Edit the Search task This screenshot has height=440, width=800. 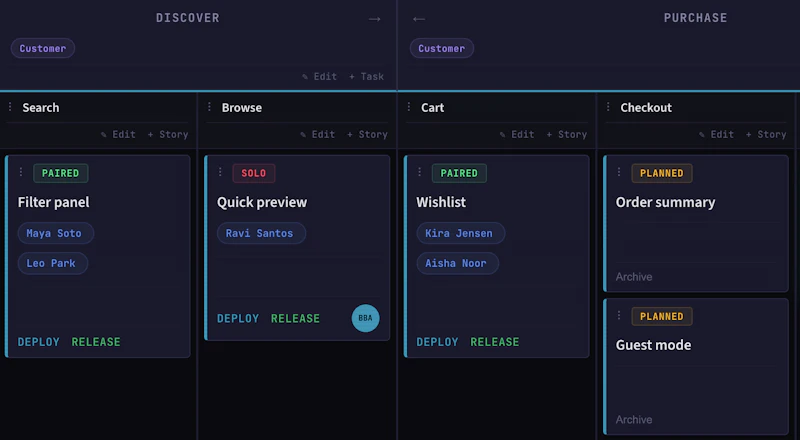tap(118, 134)
